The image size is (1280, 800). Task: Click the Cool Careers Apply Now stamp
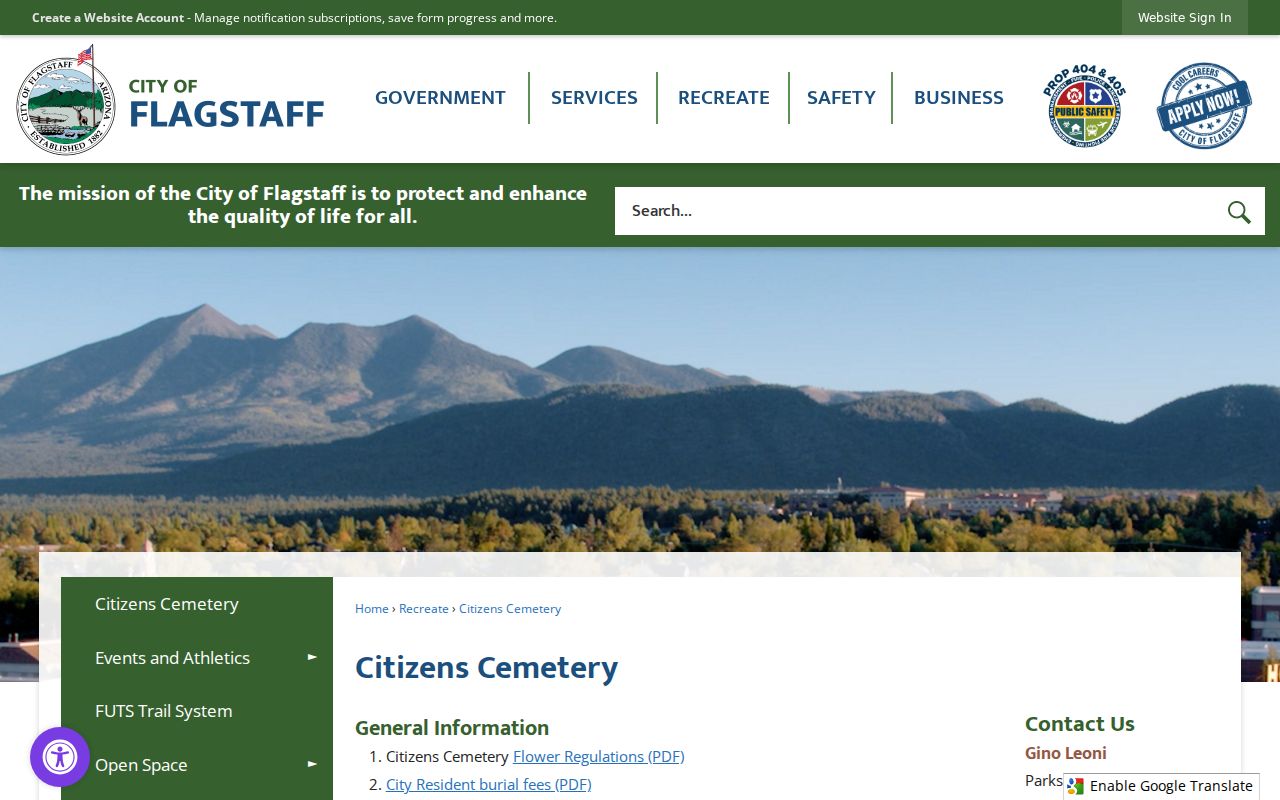[1204, 106]
